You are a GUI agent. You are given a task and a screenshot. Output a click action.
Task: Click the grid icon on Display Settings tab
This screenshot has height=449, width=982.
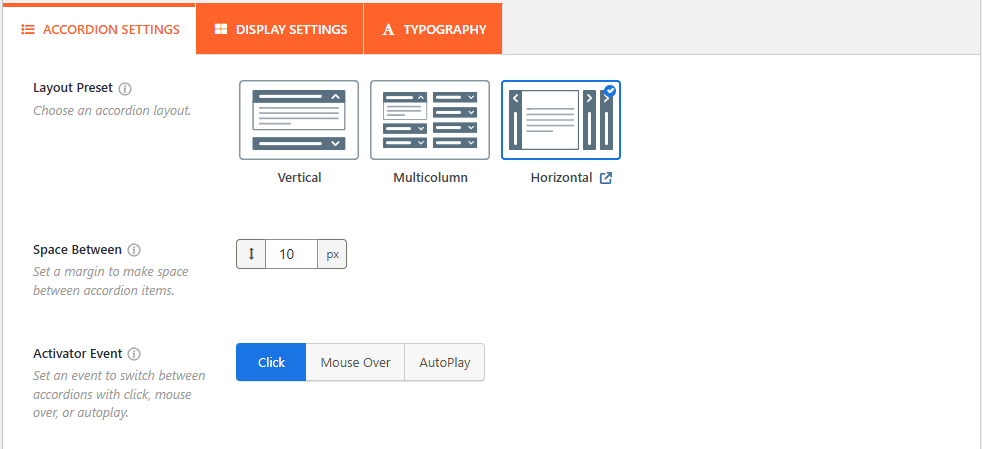point(221,30)
